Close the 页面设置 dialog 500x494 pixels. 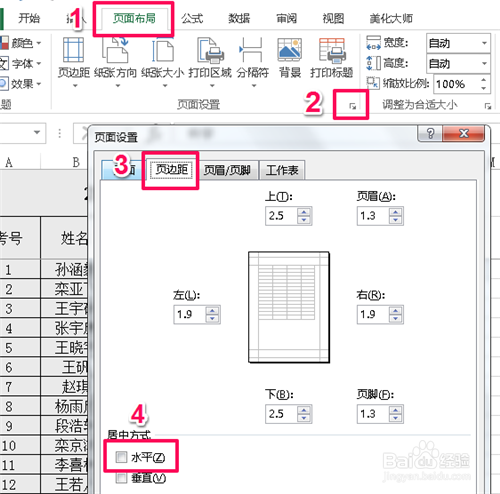(464, 133)
